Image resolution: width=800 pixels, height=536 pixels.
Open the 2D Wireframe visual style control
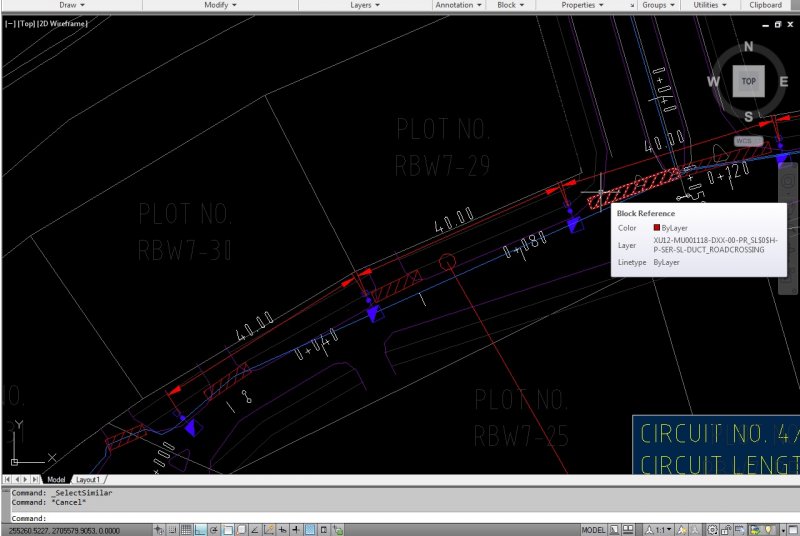65,23
